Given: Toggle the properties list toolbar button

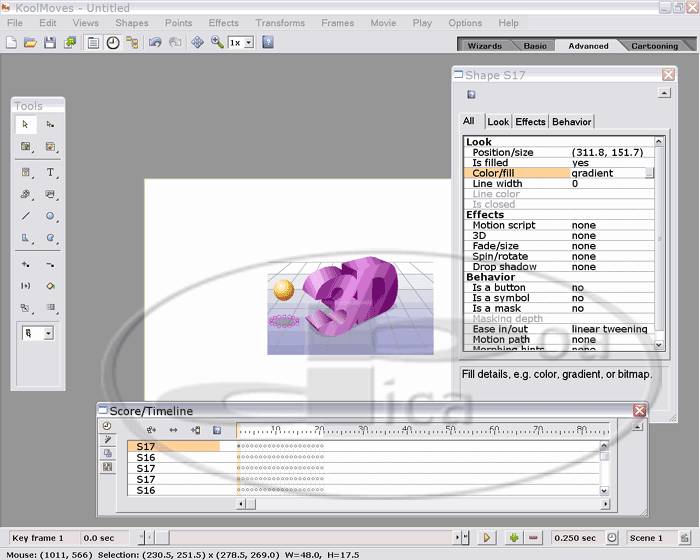Looking at the screenshot, I should (93, 43).
